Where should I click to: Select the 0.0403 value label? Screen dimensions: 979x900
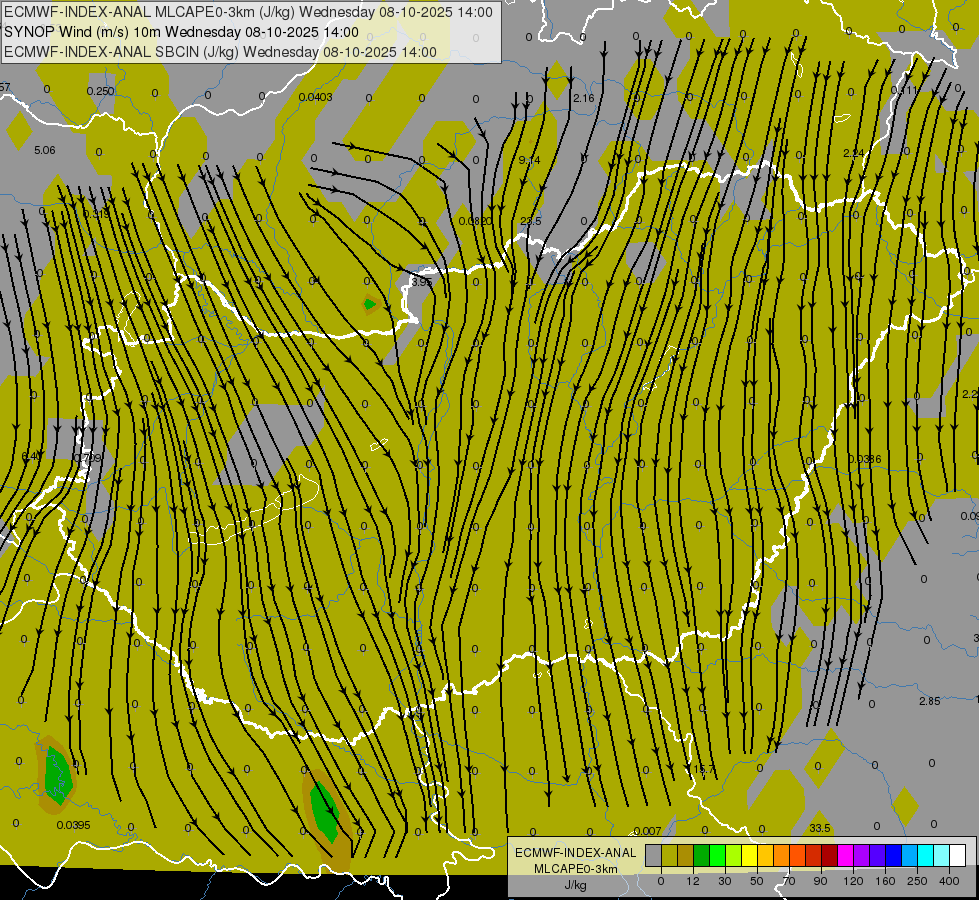point(315,97)
